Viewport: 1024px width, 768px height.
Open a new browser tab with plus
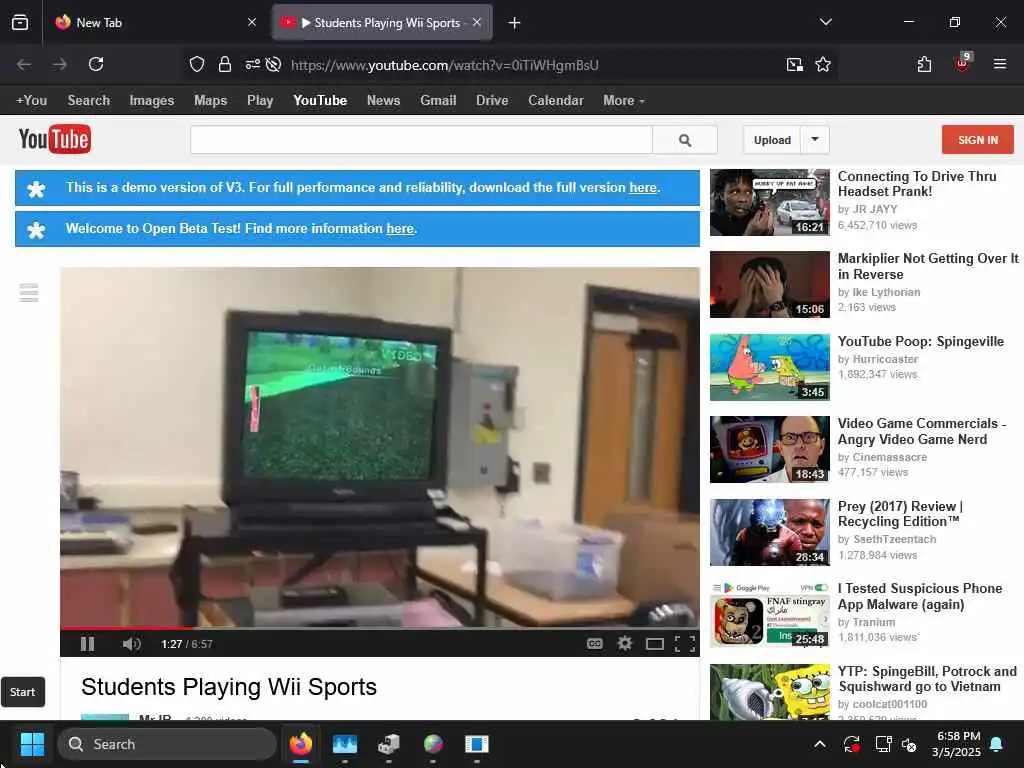click(515, 23)
